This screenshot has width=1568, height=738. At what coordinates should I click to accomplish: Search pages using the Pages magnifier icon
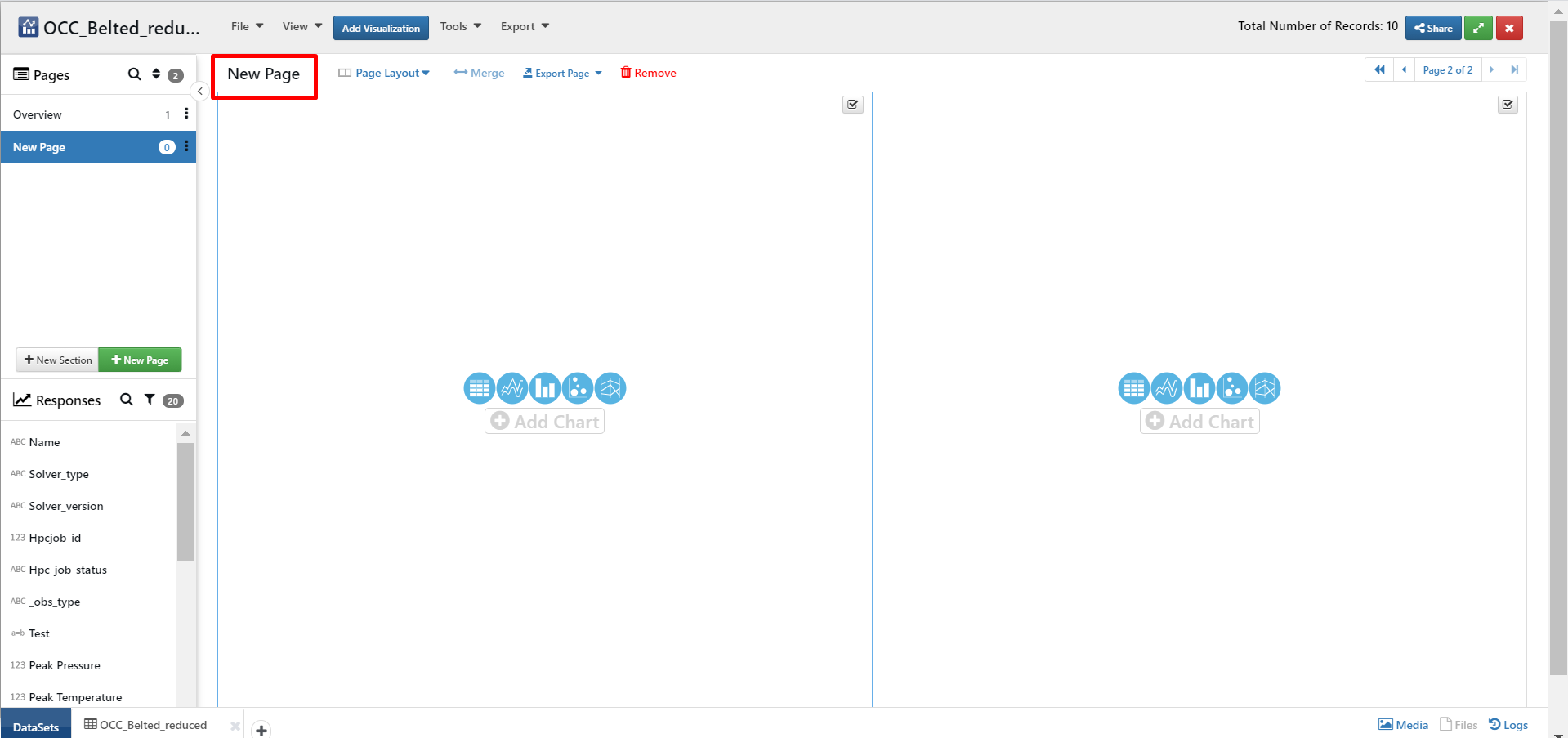click(x=135, y=74)
